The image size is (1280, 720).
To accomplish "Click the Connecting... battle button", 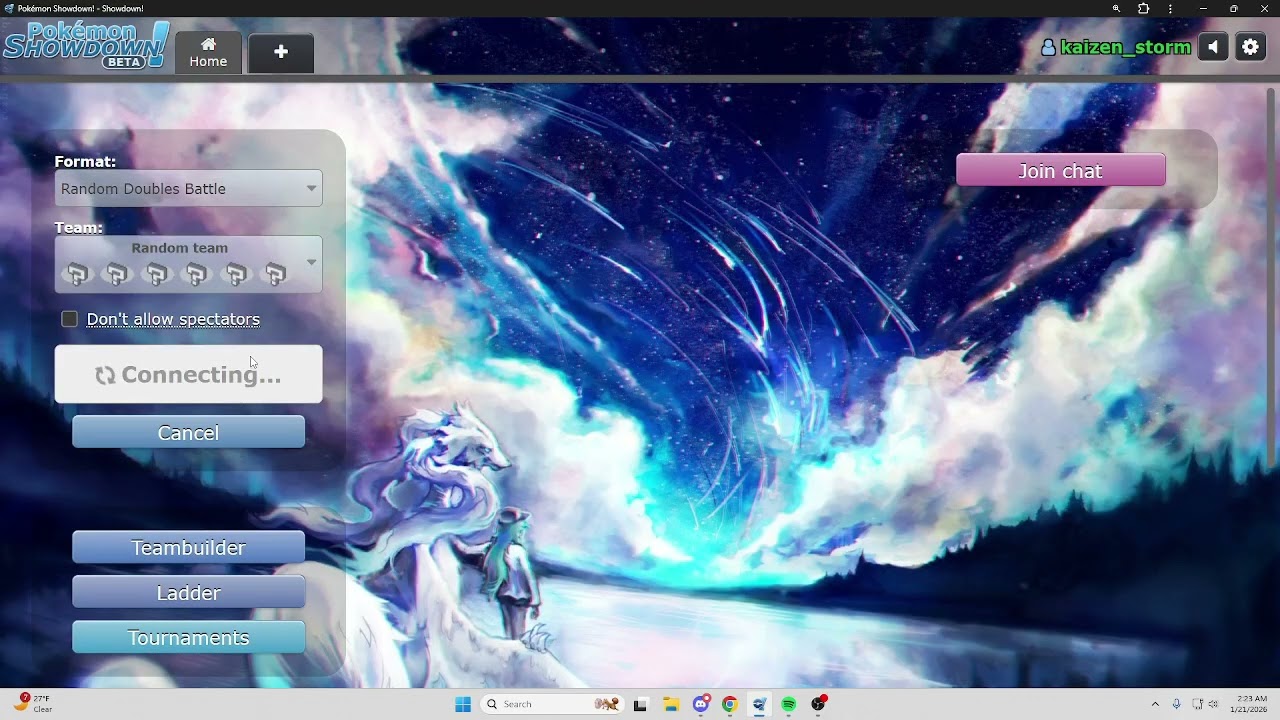I will pyautogui.click(x=188, y=374).
